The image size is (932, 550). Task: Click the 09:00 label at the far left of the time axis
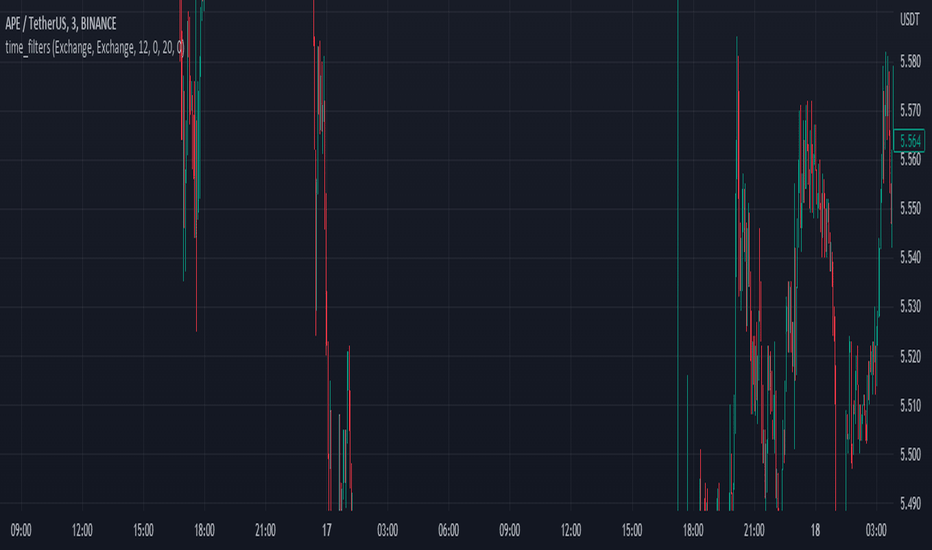21,530
